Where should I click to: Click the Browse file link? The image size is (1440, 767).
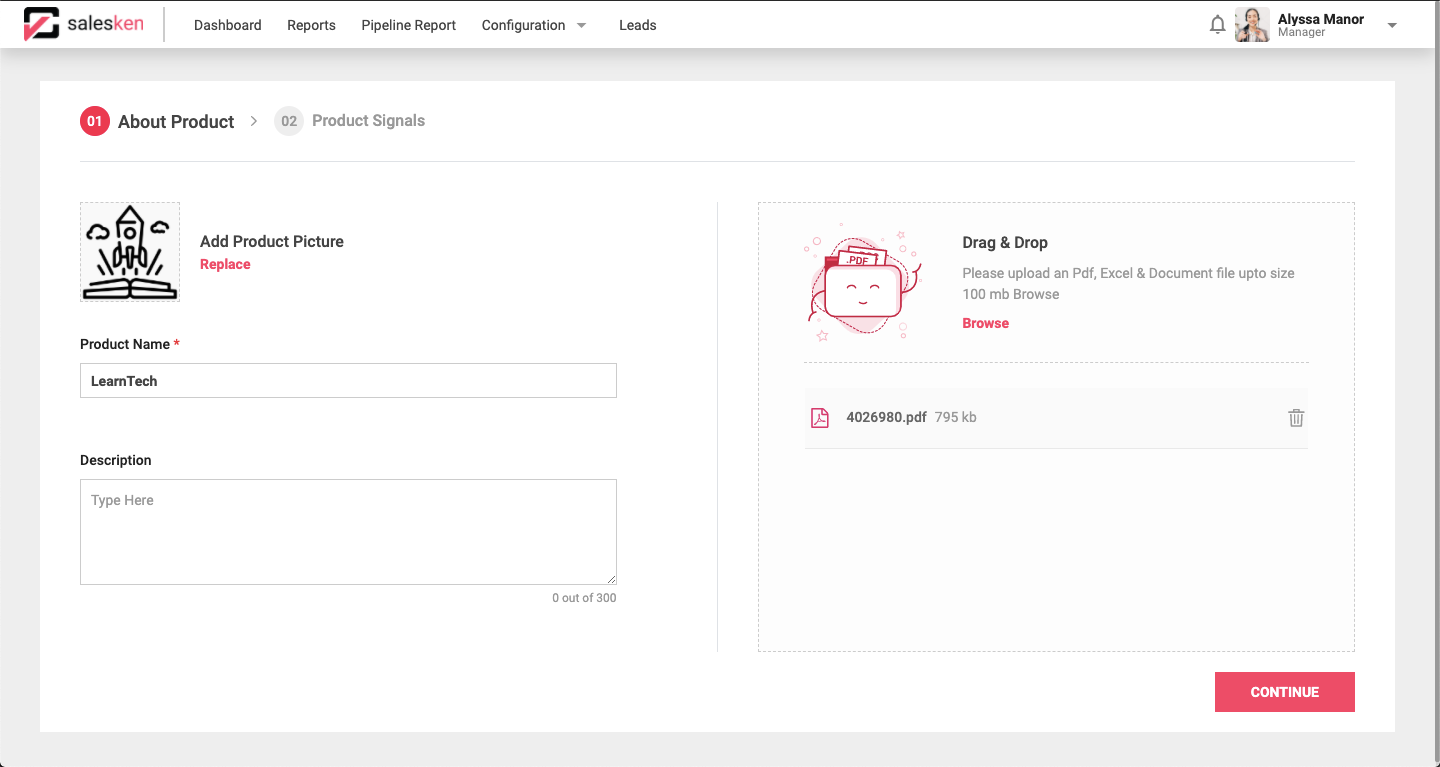pyautogui.click(x=985, y=323)
